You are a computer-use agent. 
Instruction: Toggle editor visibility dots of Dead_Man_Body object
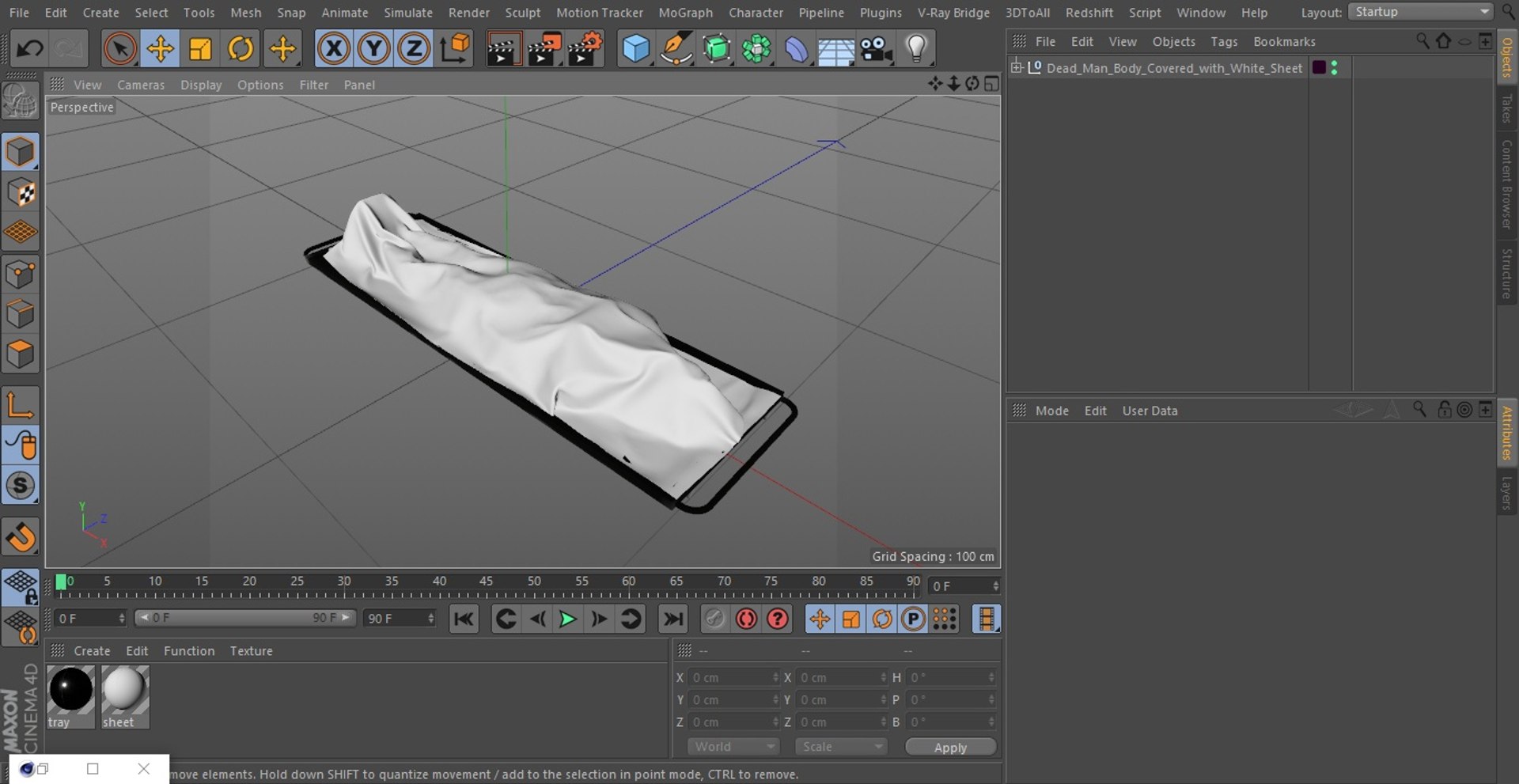[x=1335, y=68]
